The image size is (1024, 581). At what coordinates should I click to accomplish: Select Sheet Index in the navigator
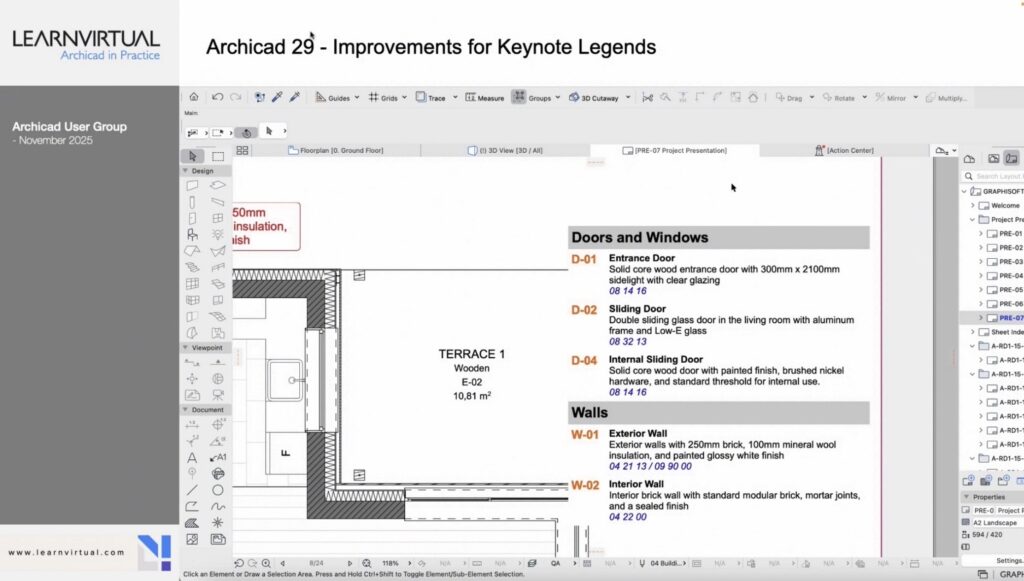1002,332
